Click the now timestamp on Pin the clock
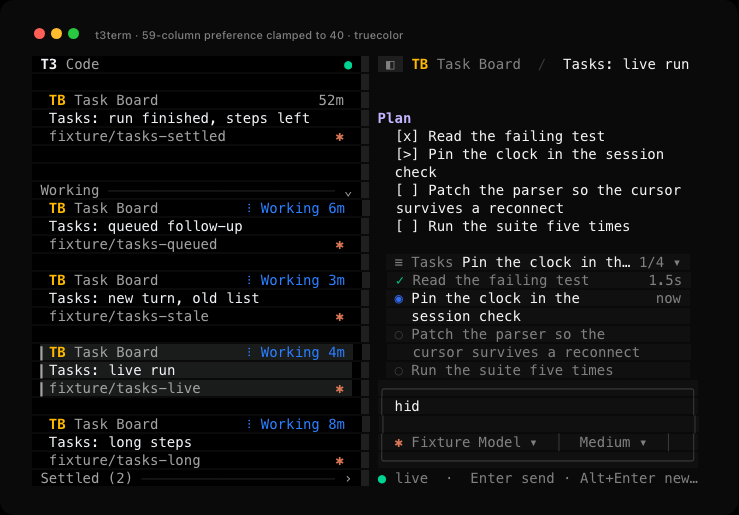 tap(668, 298)
